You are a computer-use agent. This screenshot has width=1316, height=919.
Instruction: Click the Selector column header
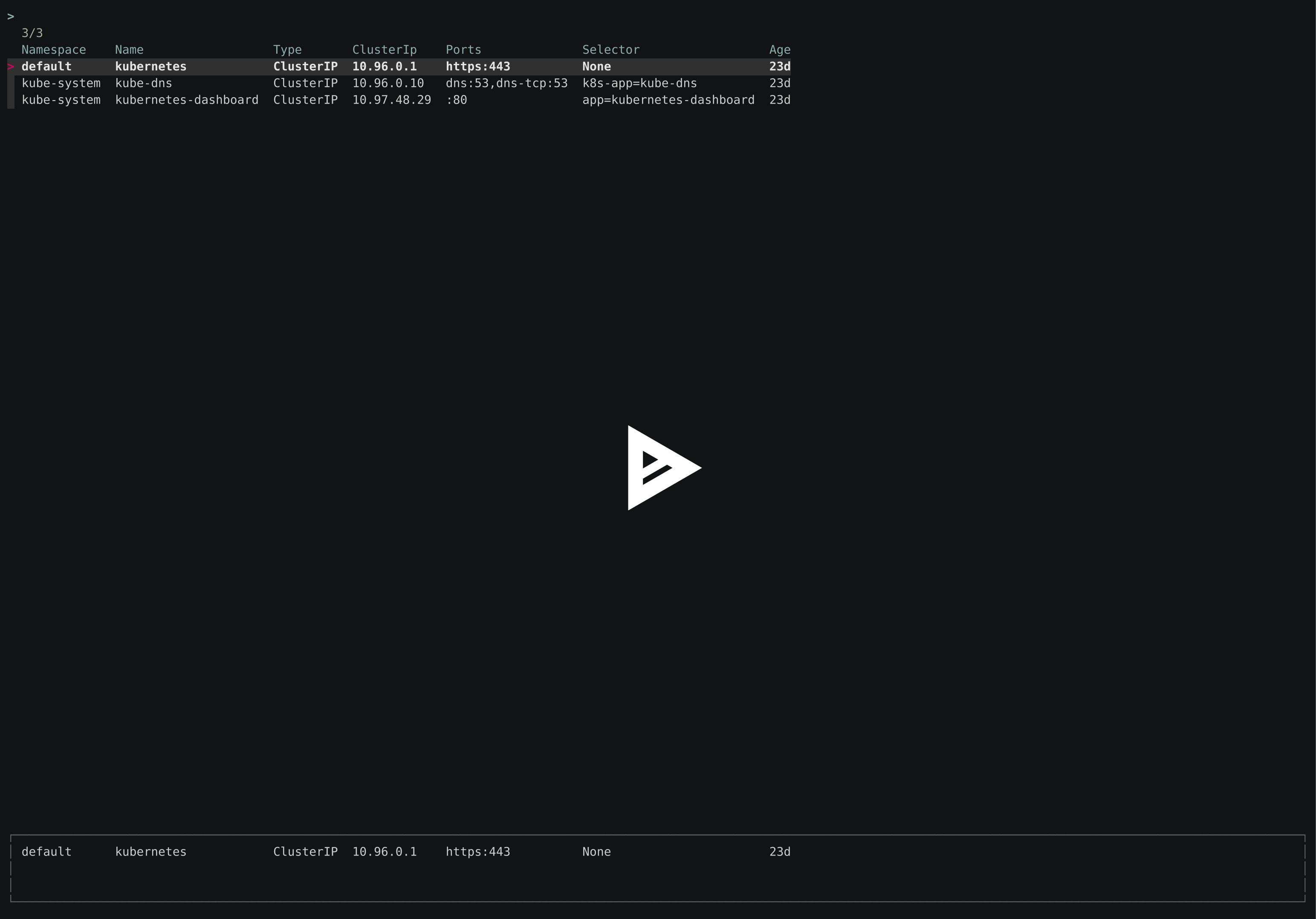point(611,50)
